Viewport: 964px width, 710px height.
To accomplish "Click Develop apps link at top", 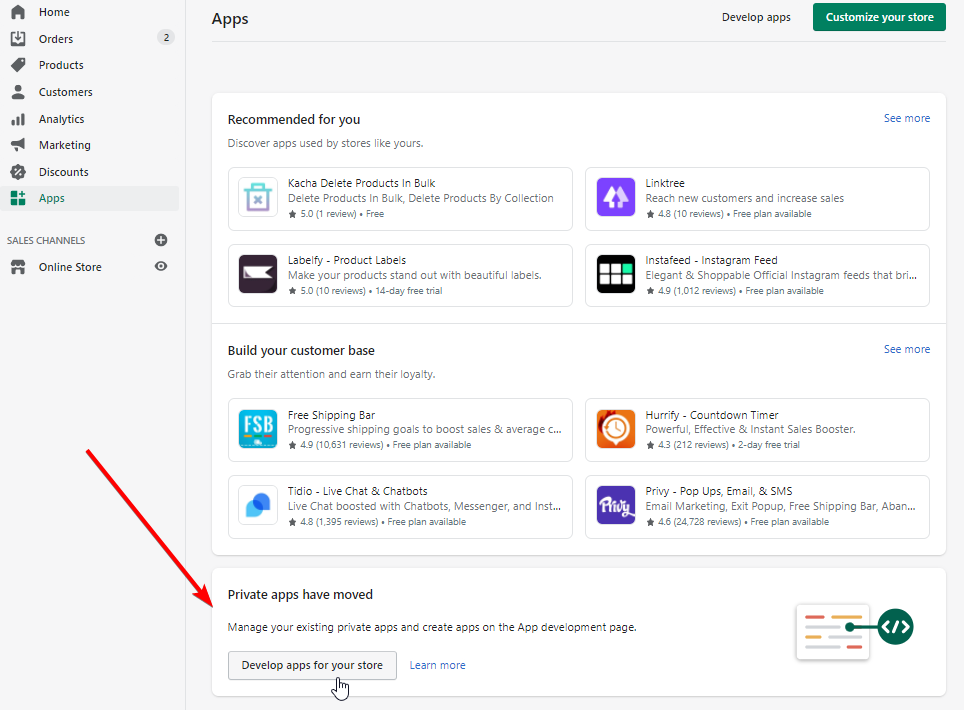I will tap(756, 17).
